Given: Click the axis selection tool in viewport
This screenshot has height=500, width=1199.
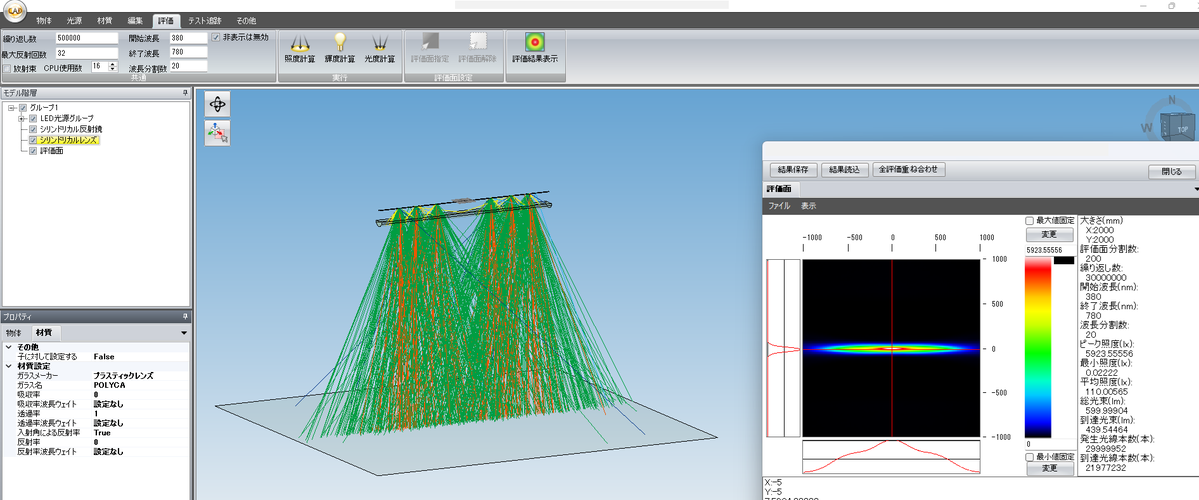Looking at the screenshot, I should [x=217, y=132].
